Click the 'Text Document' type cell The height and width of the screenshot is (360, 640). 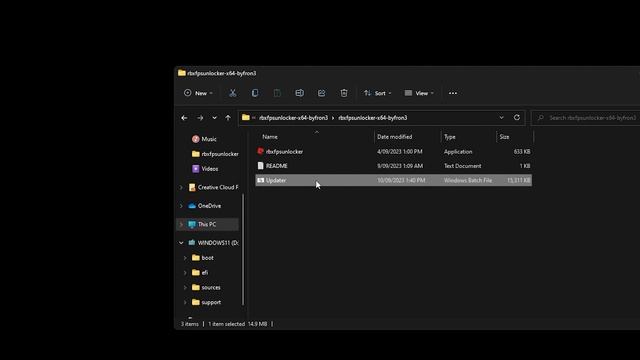click(462, 166)
